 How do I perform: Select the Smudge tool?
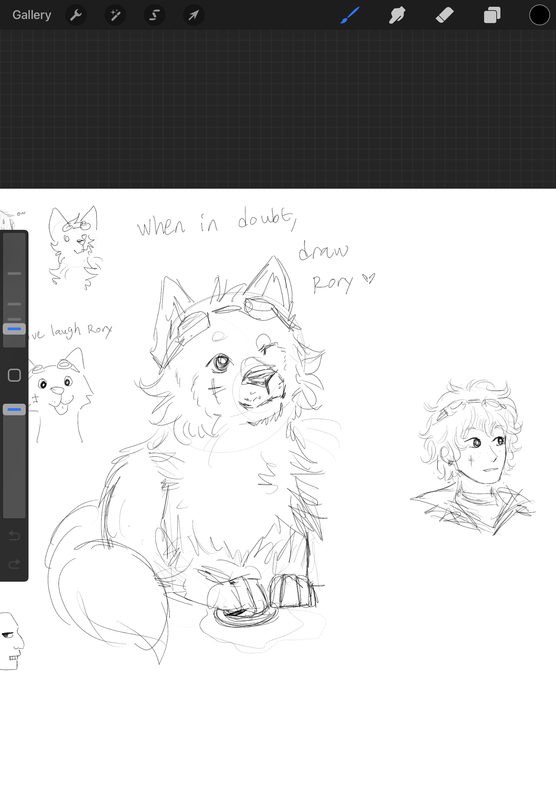click(x=397, y=15)
